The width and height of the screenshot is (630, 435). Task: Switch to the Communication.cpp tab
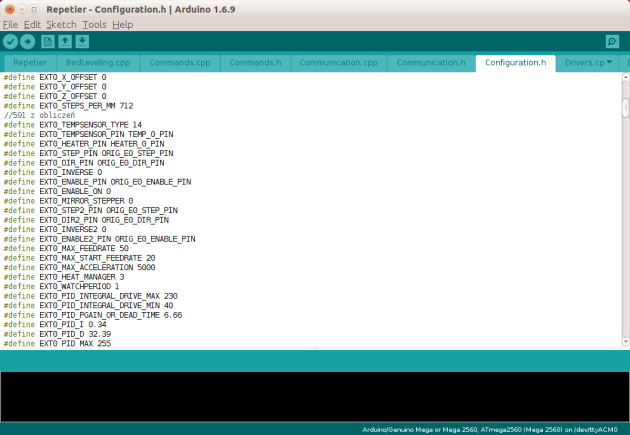coord(338,63)
